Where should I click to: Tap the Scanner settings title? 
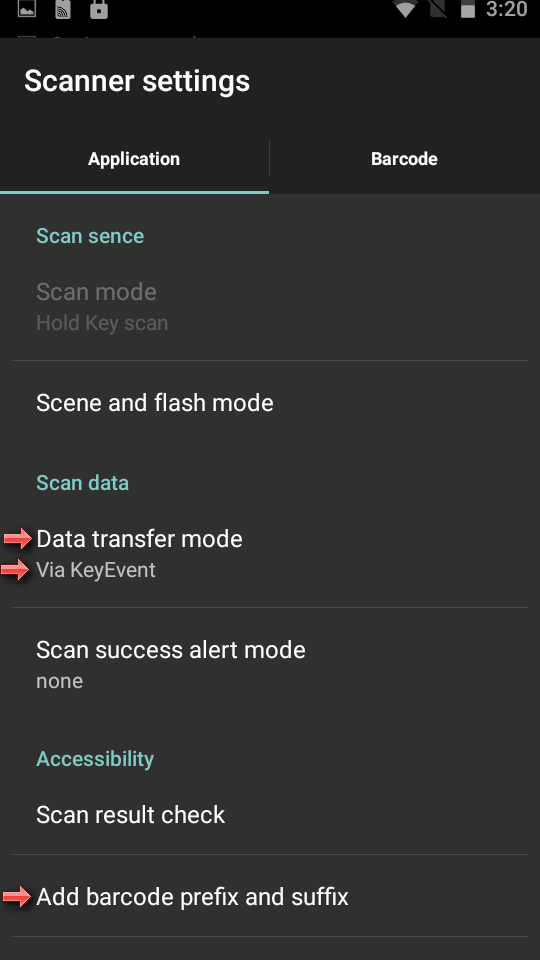pyautogui.click(x=137, y=81)
